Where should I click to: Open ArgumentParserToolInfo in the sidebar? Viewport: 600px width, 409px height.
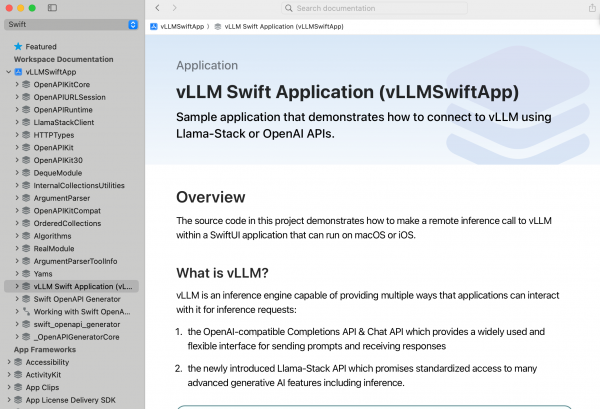75,261
